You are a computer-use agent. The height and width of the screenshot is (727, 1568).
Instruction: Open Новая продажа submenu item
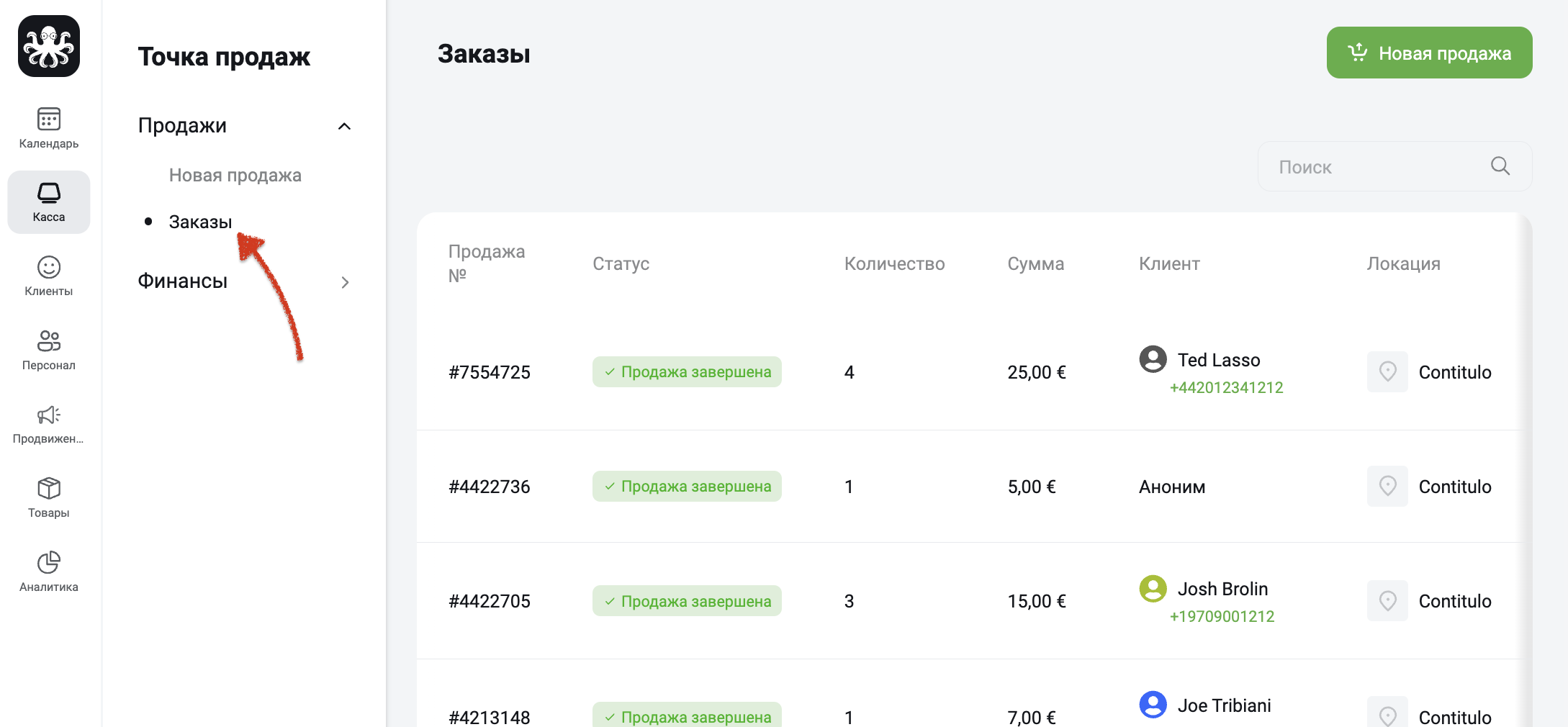235,175
